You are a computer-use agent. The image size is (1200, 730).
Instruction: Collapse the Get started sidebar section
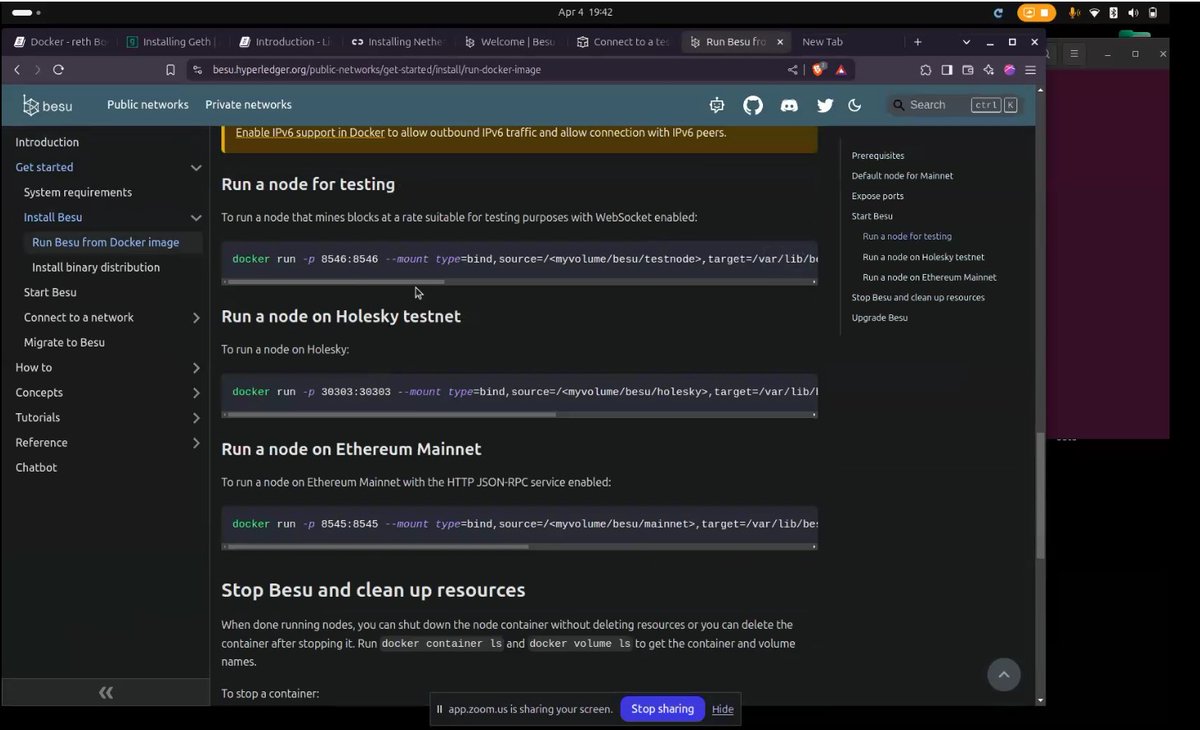(196, 168)
